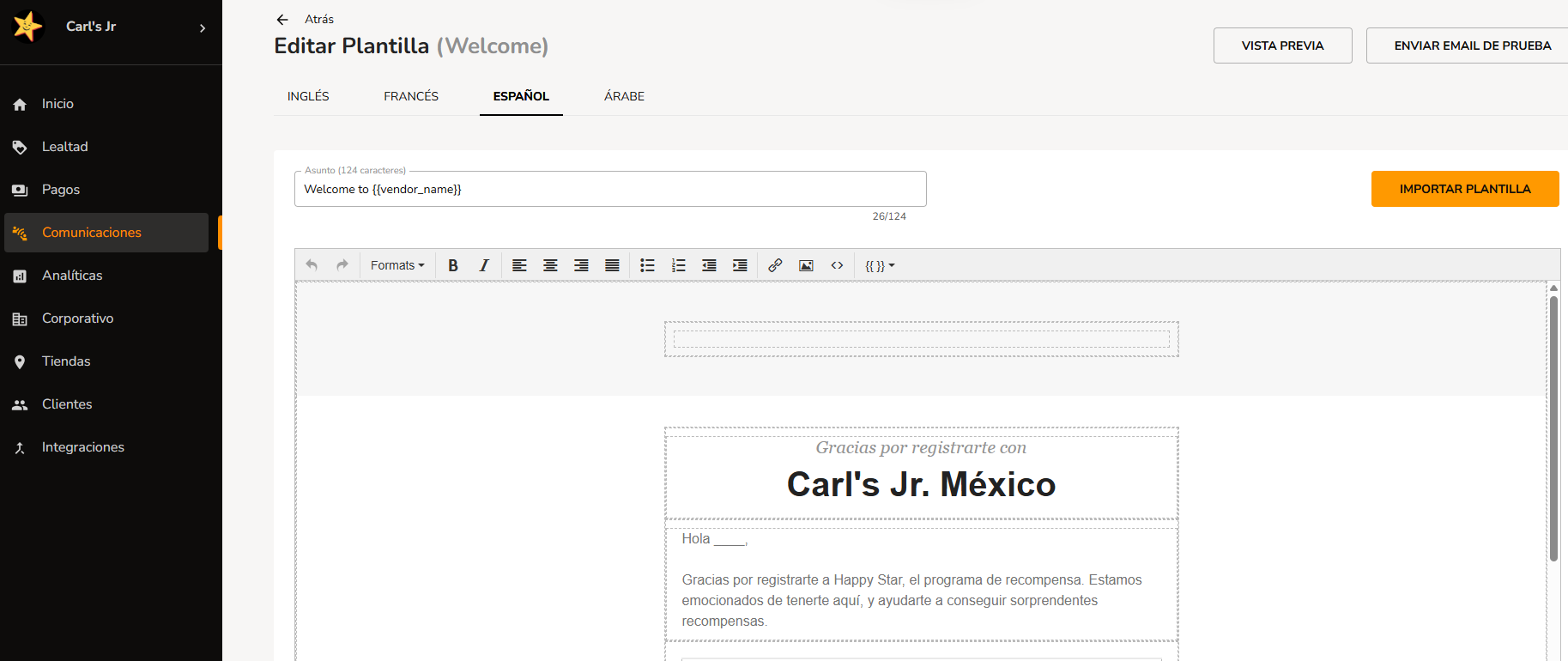Click the Pagos payments icon
Image resolution: width=1568 pixels, height=661 pixels.
click(x=20, y=191)
